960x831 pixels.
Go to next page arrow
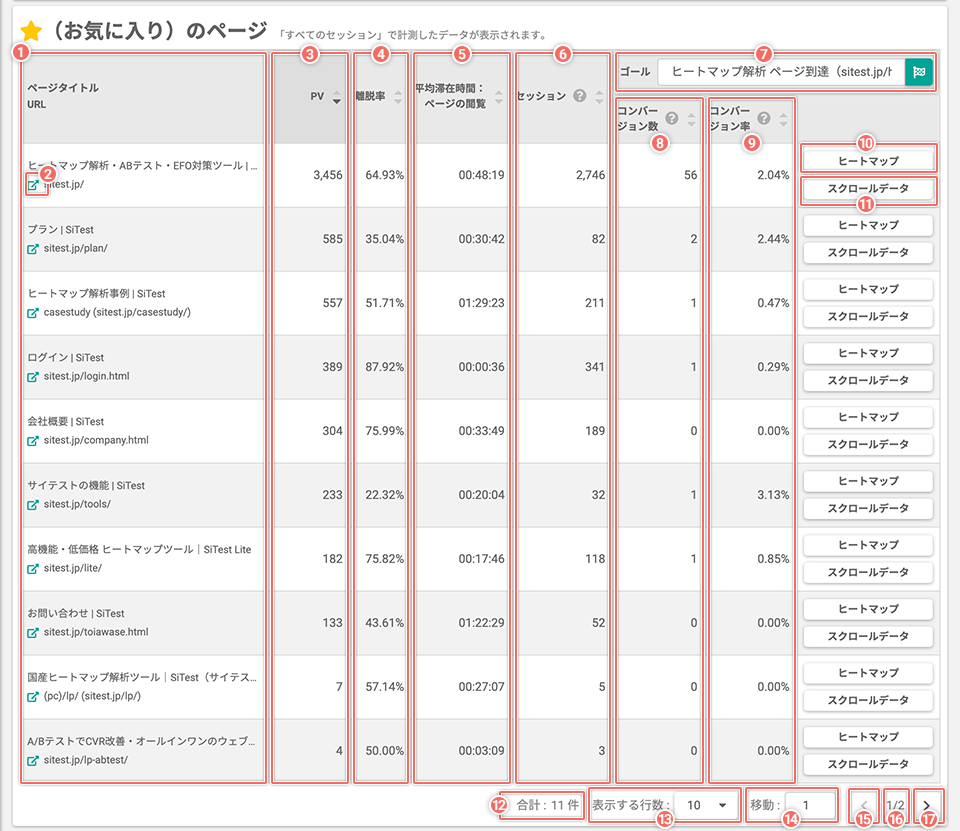coord(926,805)
